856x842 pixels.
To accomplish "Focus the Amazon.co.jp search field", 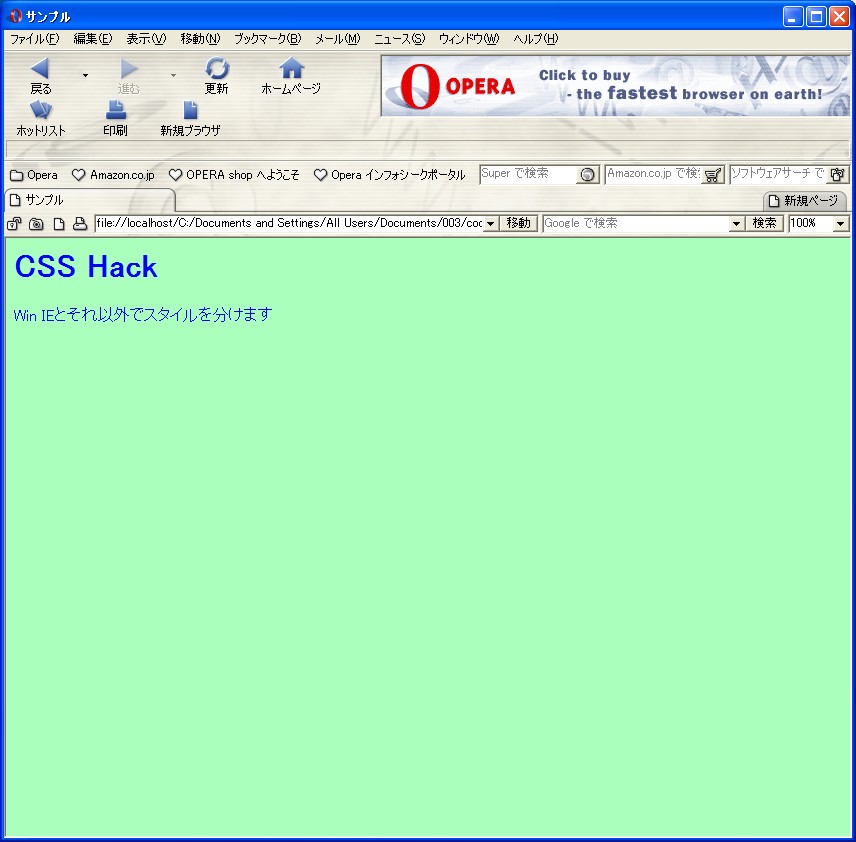I will pos(653,174).
